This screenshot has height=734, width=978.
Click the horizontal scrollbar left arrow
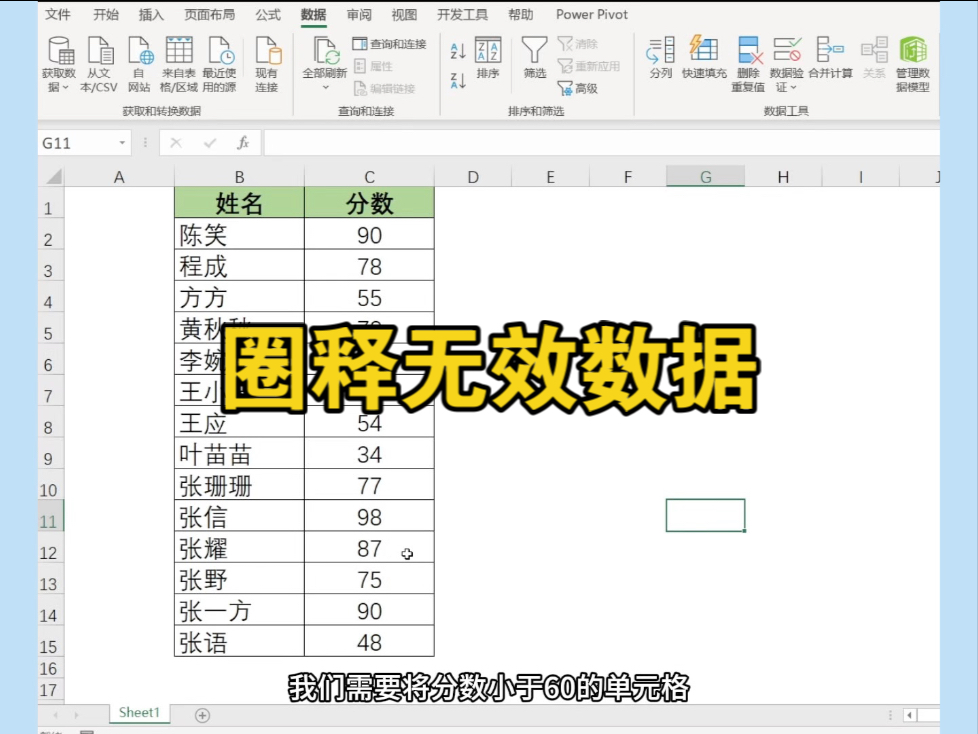(x=910, y=715)
